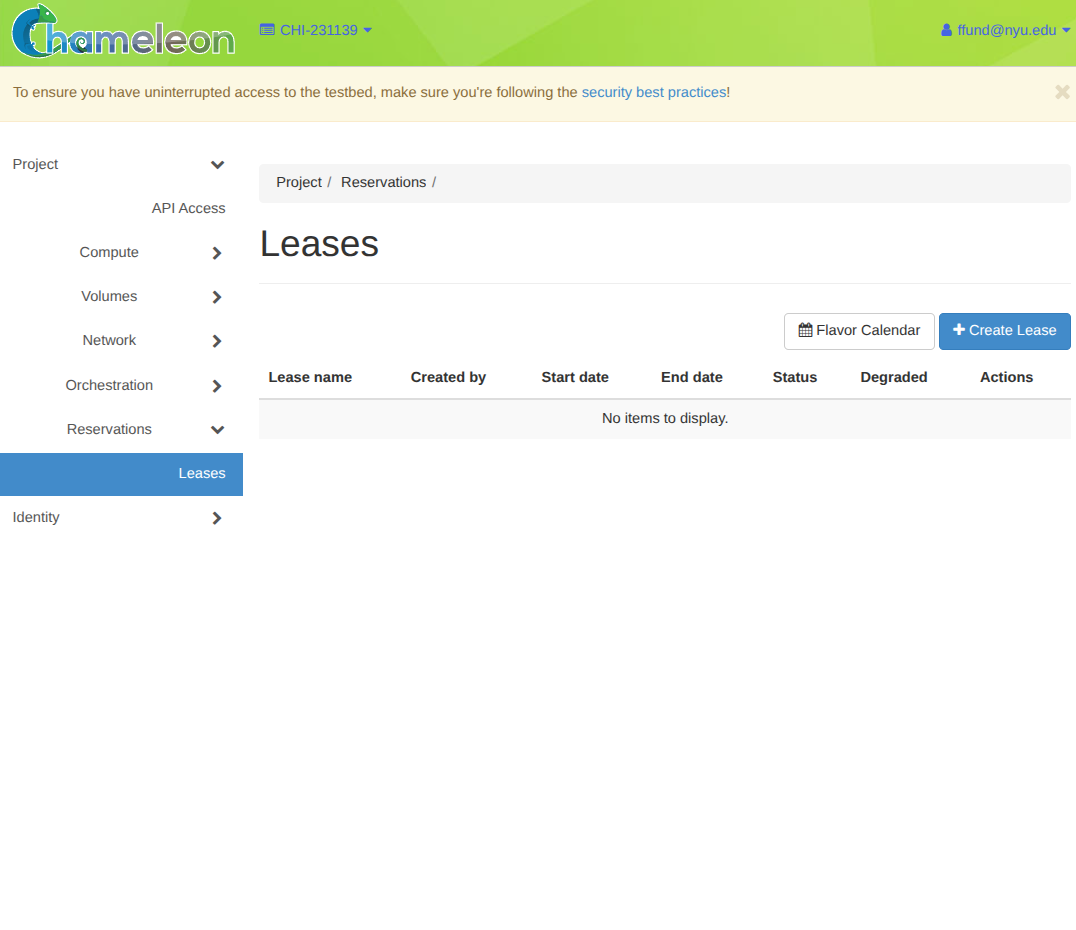The image size is (1076, 930).
Task: Click Reservations in the breadcrumb
Action: [383, 182]
